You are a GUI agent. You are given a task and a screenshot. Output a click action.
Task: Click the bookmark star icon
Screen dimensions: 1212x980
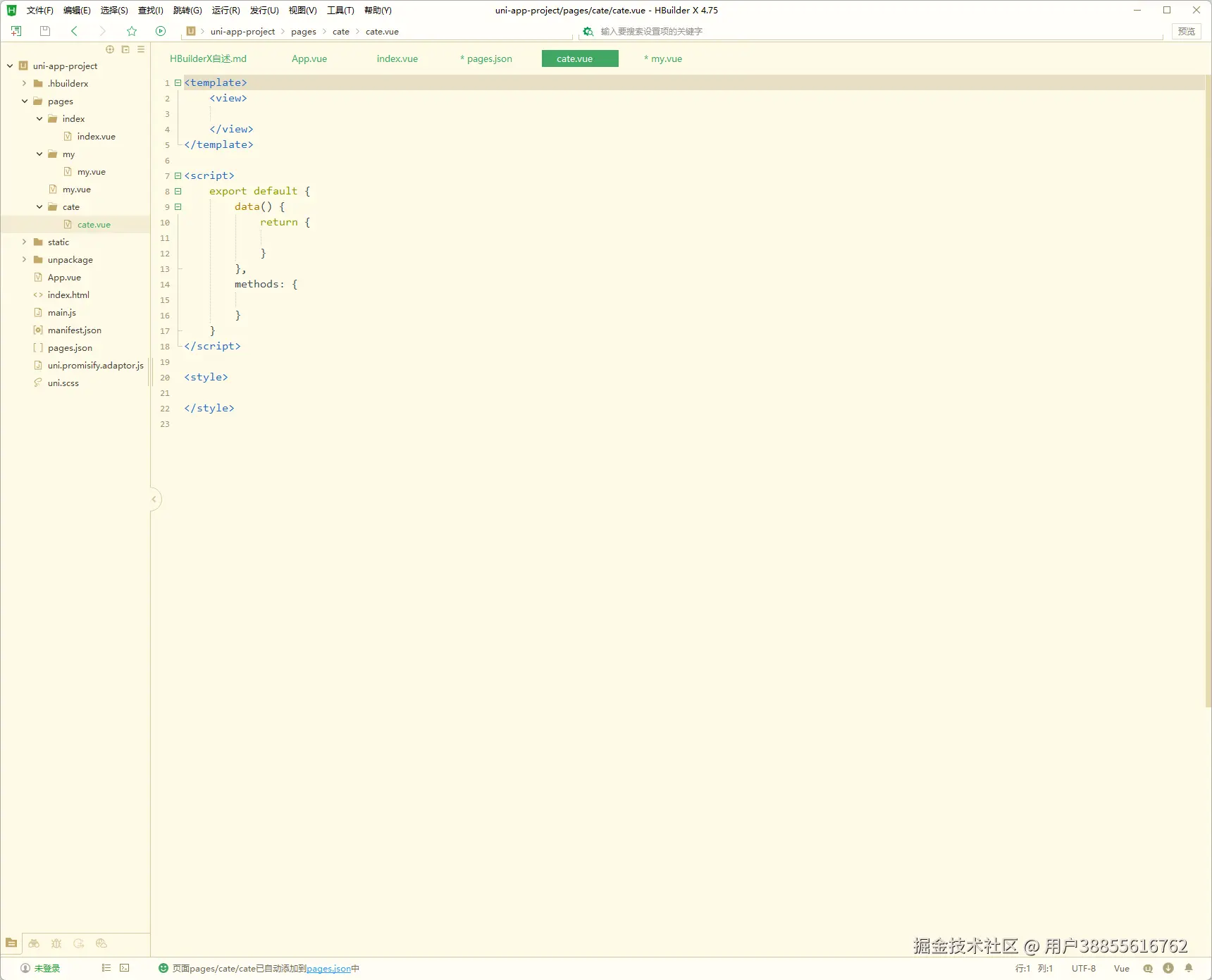(132, 31)
